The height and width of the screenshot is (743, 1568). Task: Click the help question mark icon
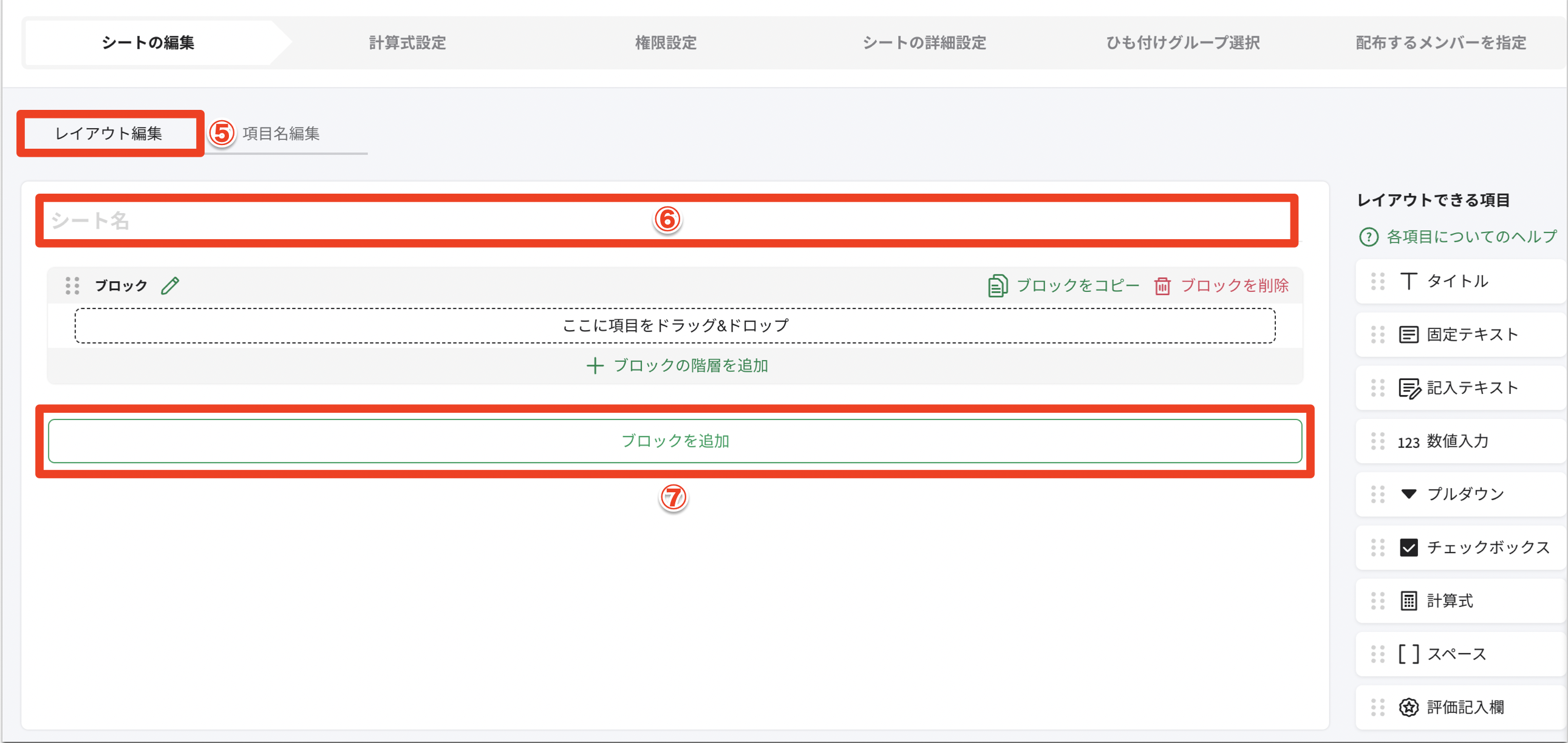click(x=1368, y=236)
